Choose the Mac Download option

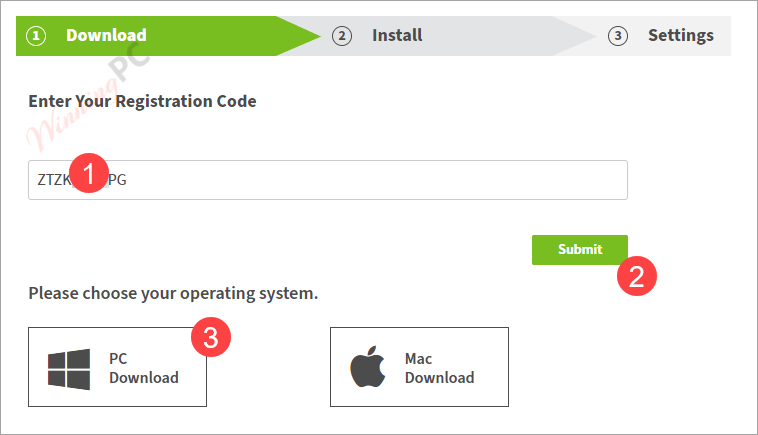pos(419,367)
